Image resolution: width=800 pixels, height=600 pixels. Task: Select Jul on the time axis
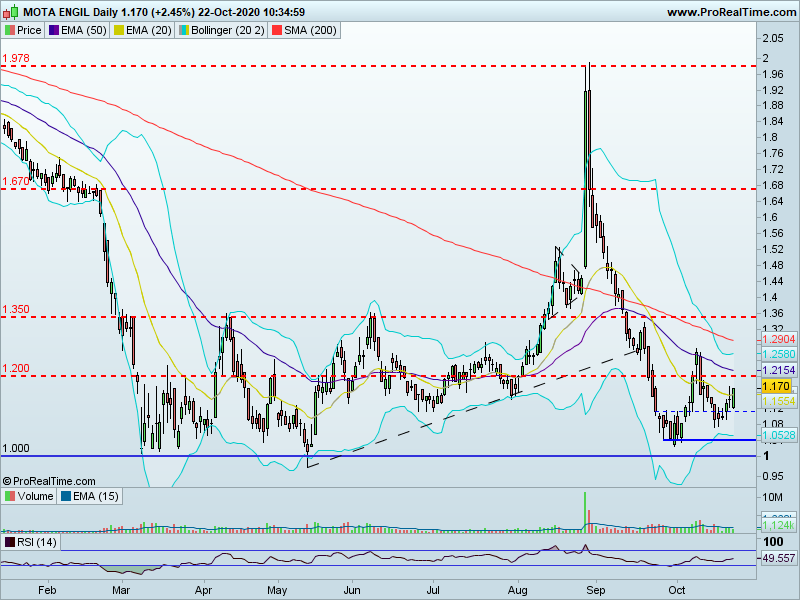click(433, 590)
